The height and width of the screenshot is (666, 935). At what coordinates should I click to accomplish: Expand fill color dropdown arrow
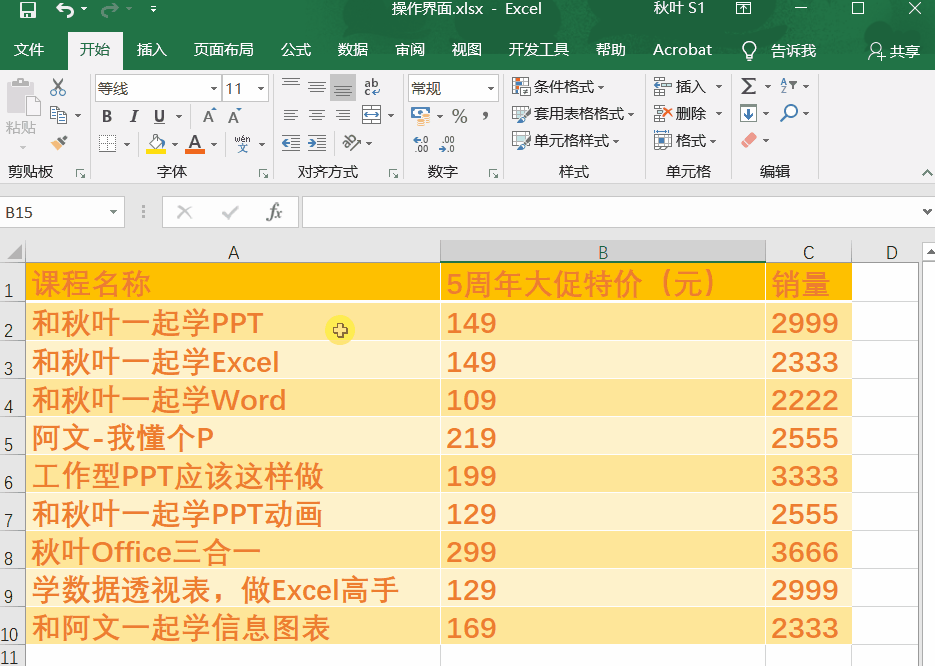(175, 144)
